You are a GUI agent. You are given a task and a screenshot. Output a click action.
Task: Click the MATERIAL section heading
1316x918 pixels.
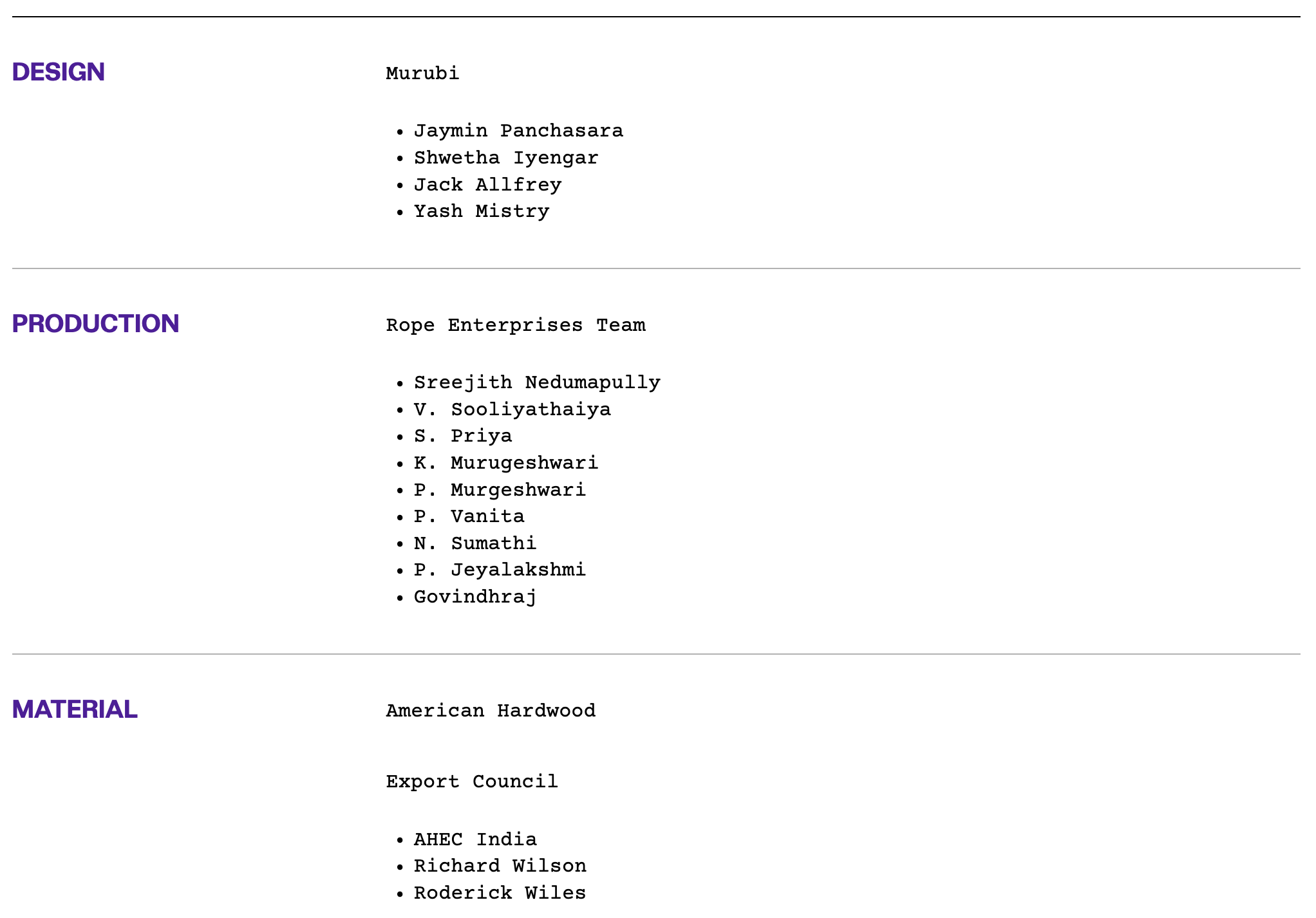pos(75,709)
